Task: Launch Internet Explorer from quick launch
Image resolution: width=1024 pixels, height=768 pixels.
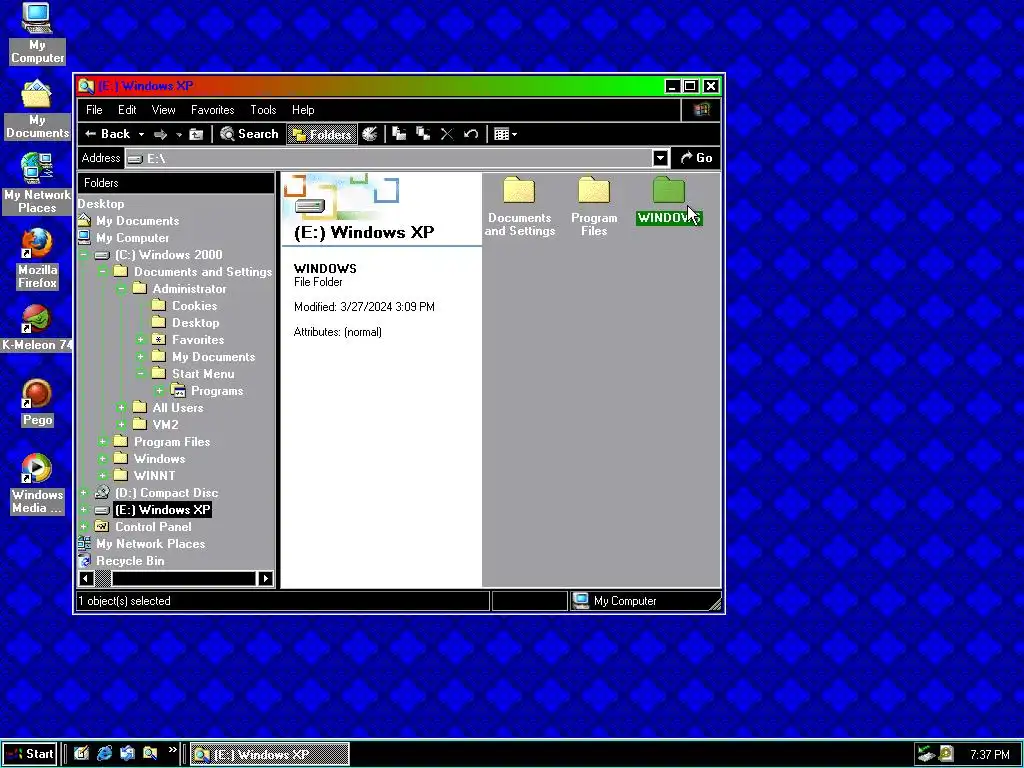Action: pyautogui.click(x=104, y=754)
